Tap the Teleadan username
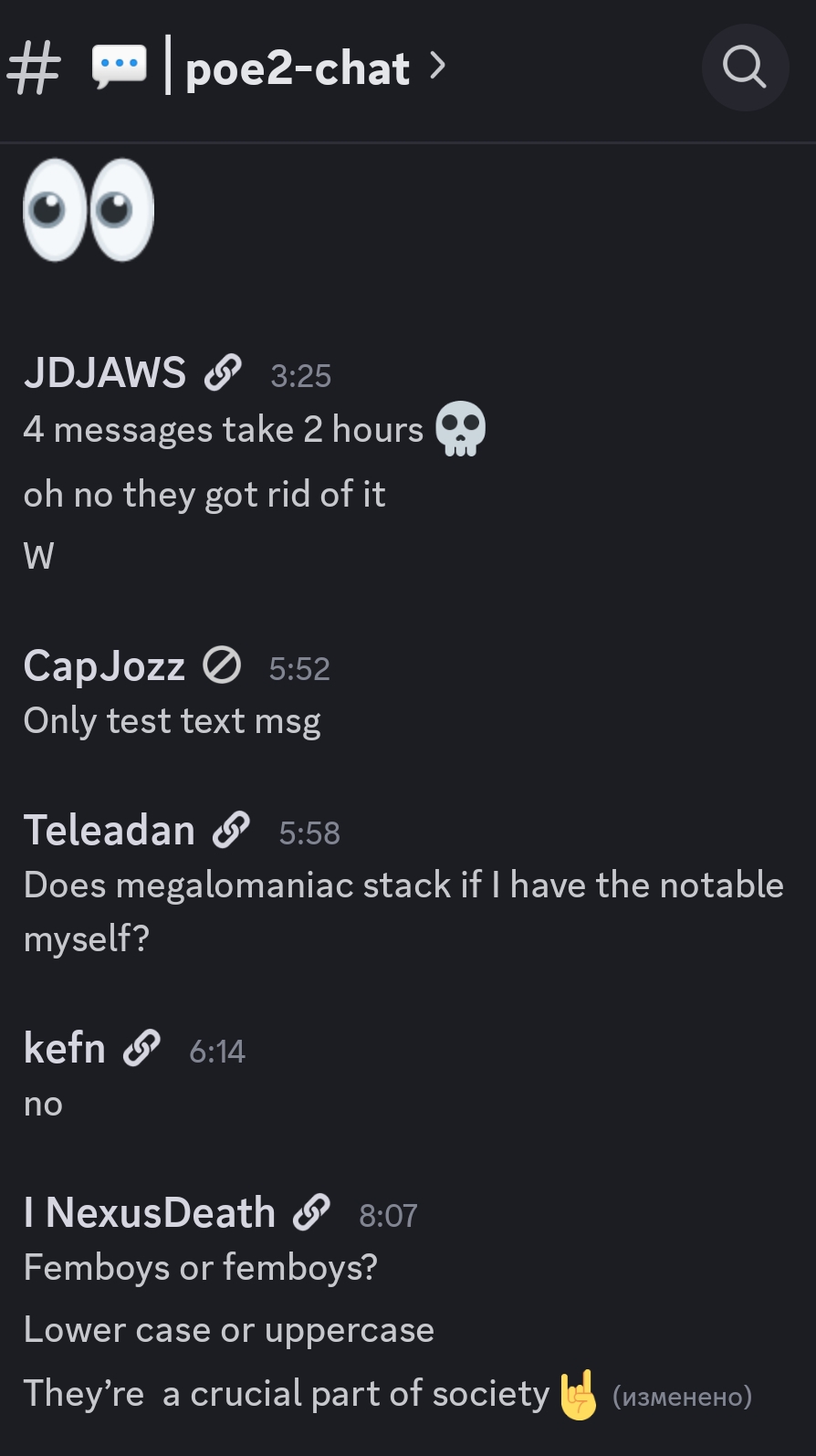The width and height of the screenshot is (816, 1456). pyautogui.click(x=110, y=830)
